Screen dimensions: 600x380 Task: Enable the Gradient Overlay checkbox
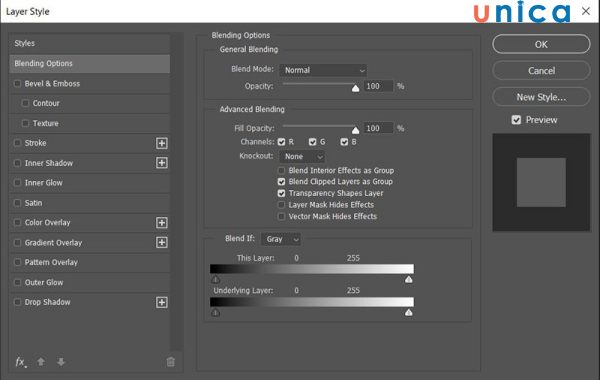(17, 243)
